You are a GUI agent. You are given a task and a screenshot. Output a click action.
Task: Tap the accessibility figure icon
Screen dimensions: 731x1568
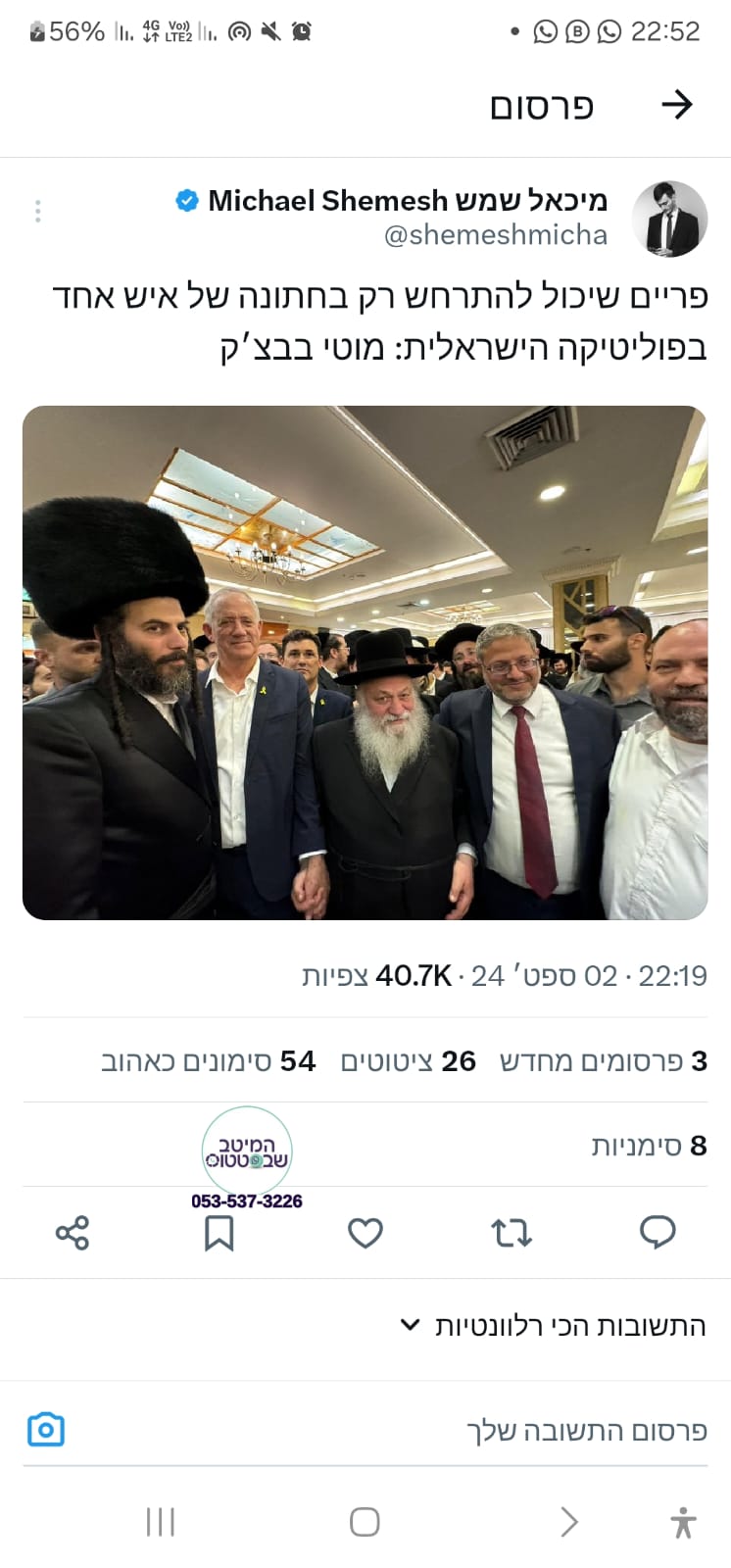tap(683, 1522)
